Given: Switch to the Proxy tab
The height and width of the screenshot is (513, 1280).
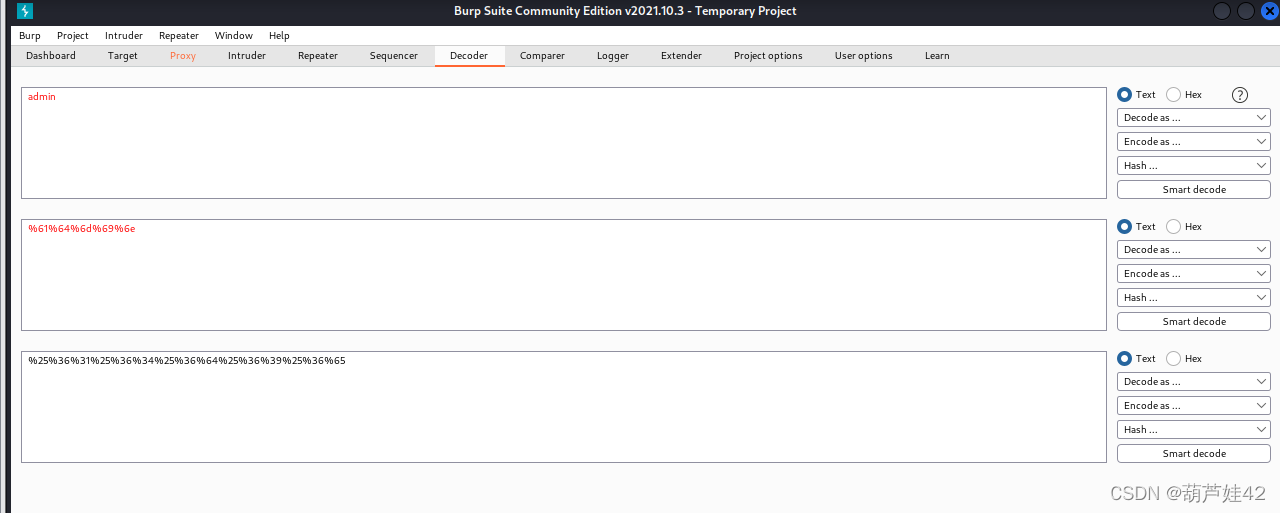Looking at the screenshot, I should click(183, 56).
